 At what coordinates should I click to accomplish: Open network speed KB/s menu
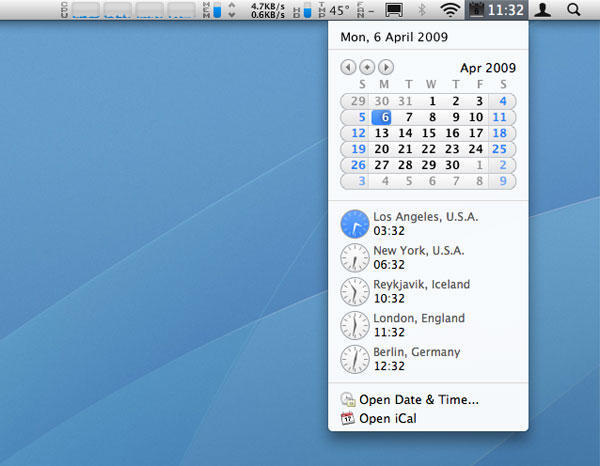[268, 10]
